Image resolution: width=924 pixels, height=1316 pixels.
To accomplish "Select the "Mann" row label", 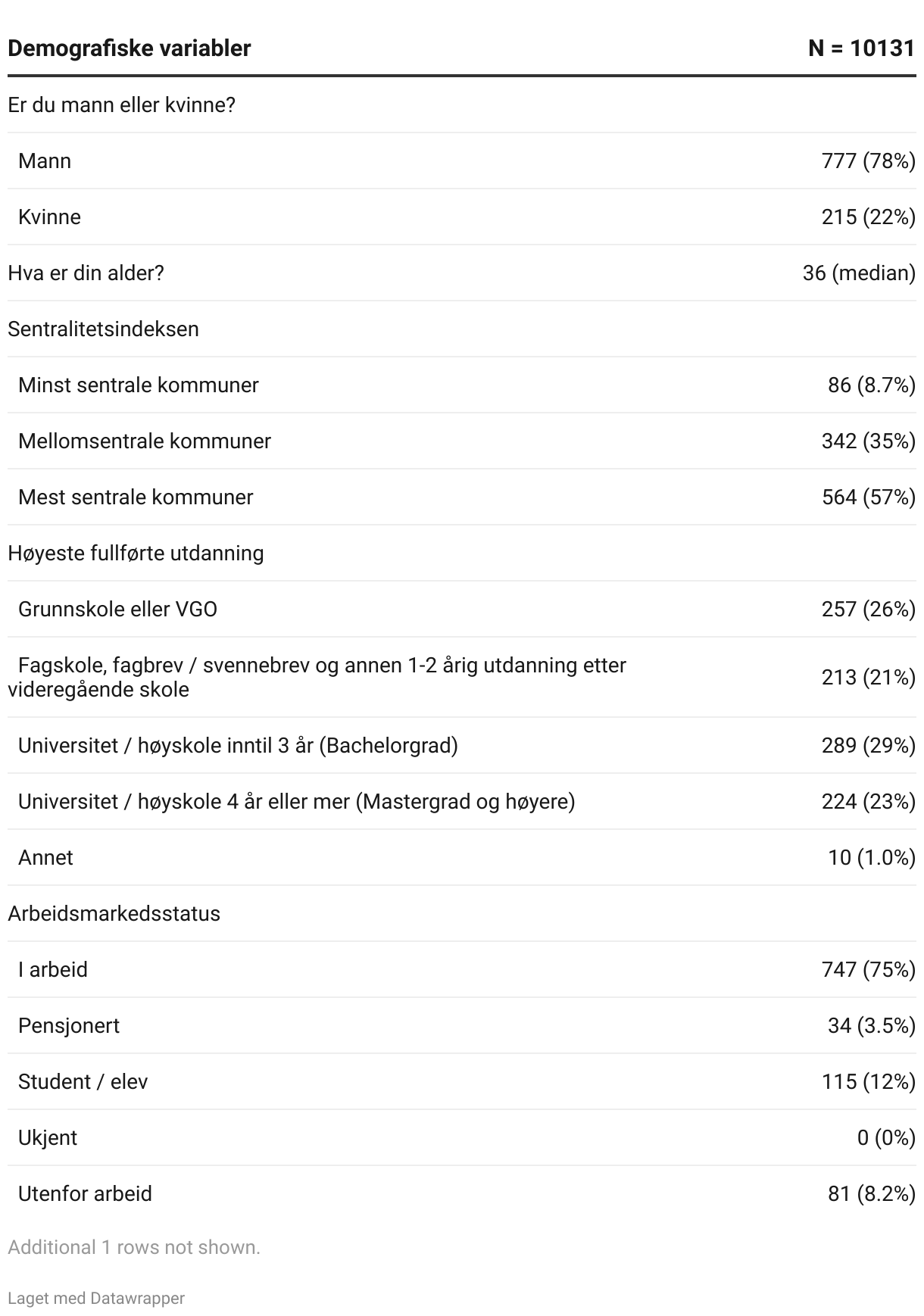I will 45,161.
